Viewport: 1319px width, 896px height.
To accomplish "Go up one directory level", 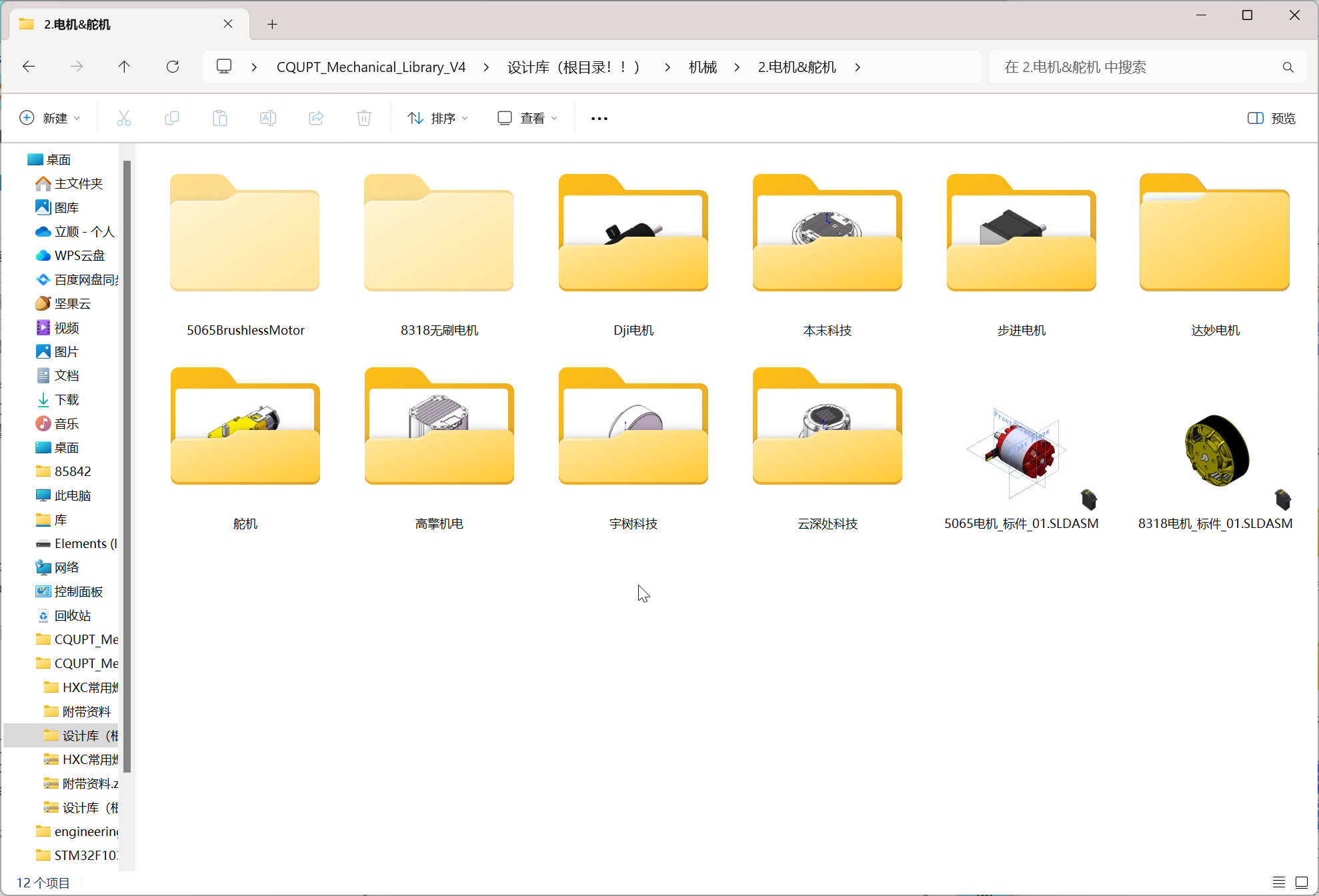I will point(124,67).
